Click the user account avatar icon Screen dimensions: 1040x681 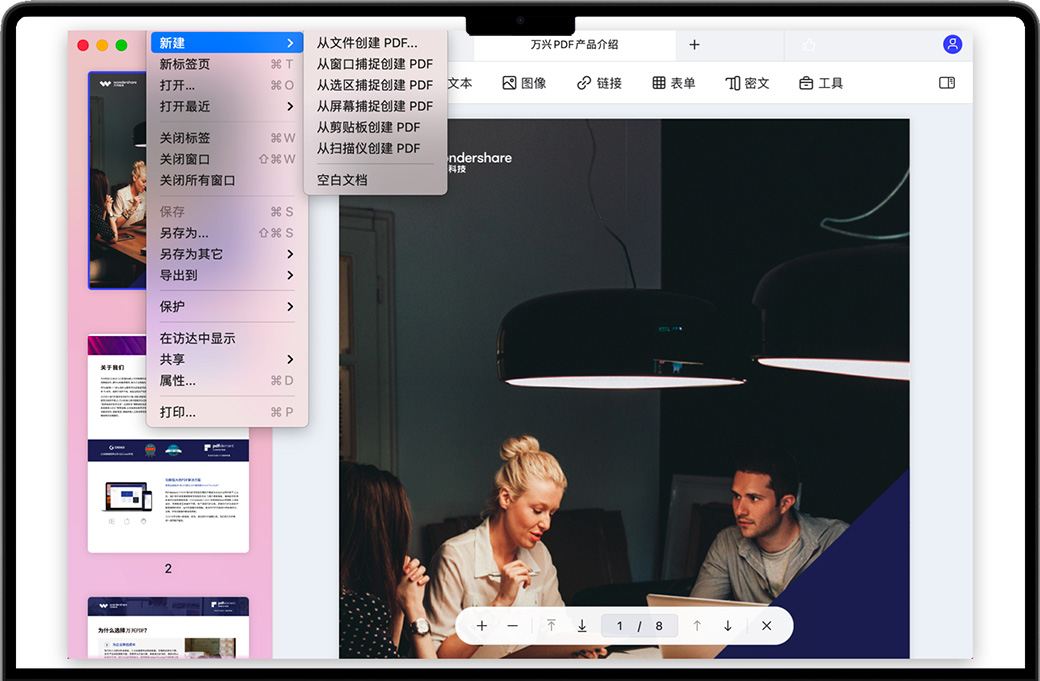(x=952, y=44)
